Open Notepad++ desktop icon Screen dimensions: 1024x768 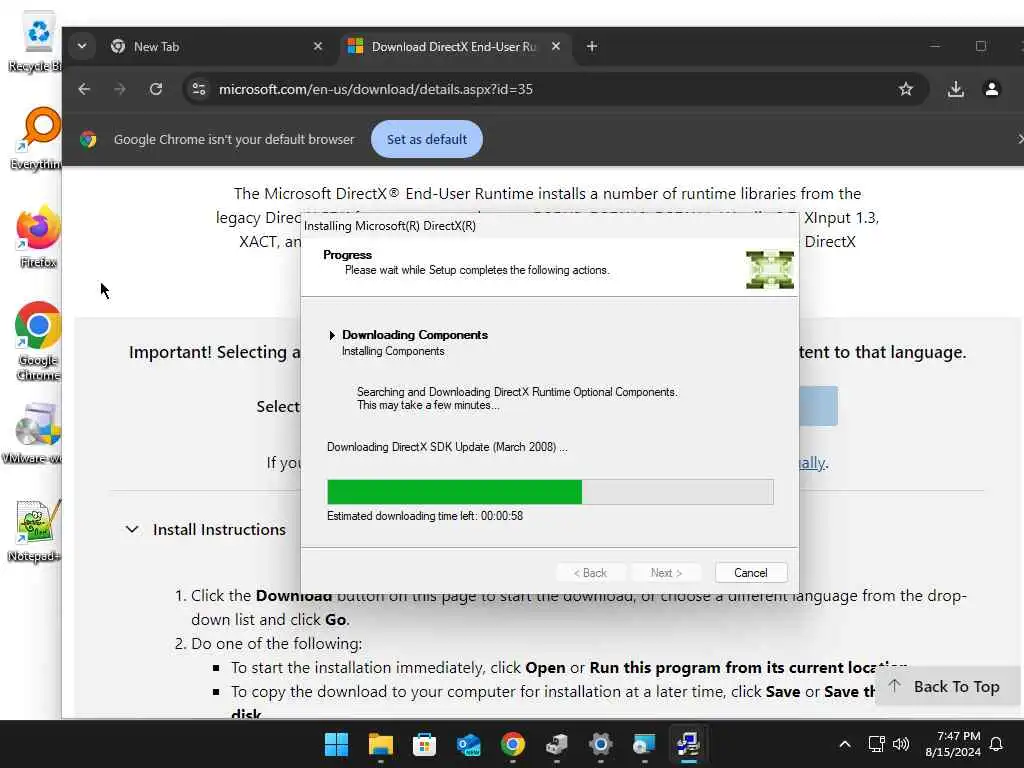coord(35,530)
